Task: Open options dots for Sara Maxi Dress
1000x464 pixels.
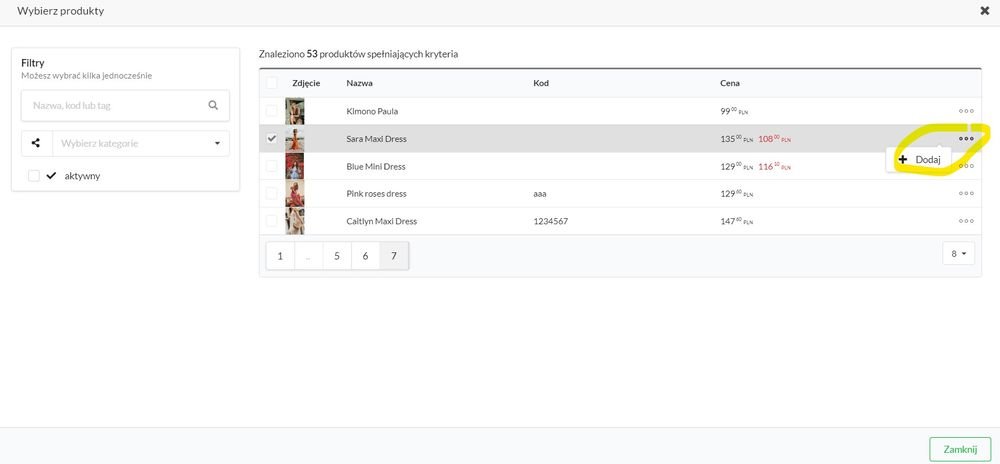Action: coord(966,138)
